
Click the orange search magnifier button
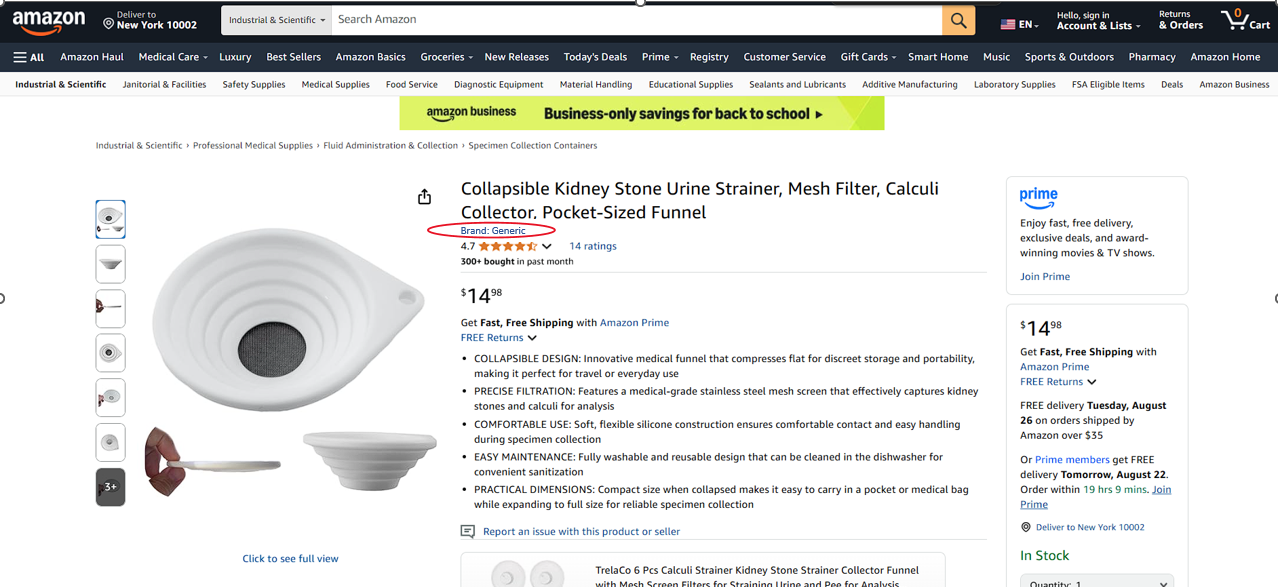[x=957, y=20]
